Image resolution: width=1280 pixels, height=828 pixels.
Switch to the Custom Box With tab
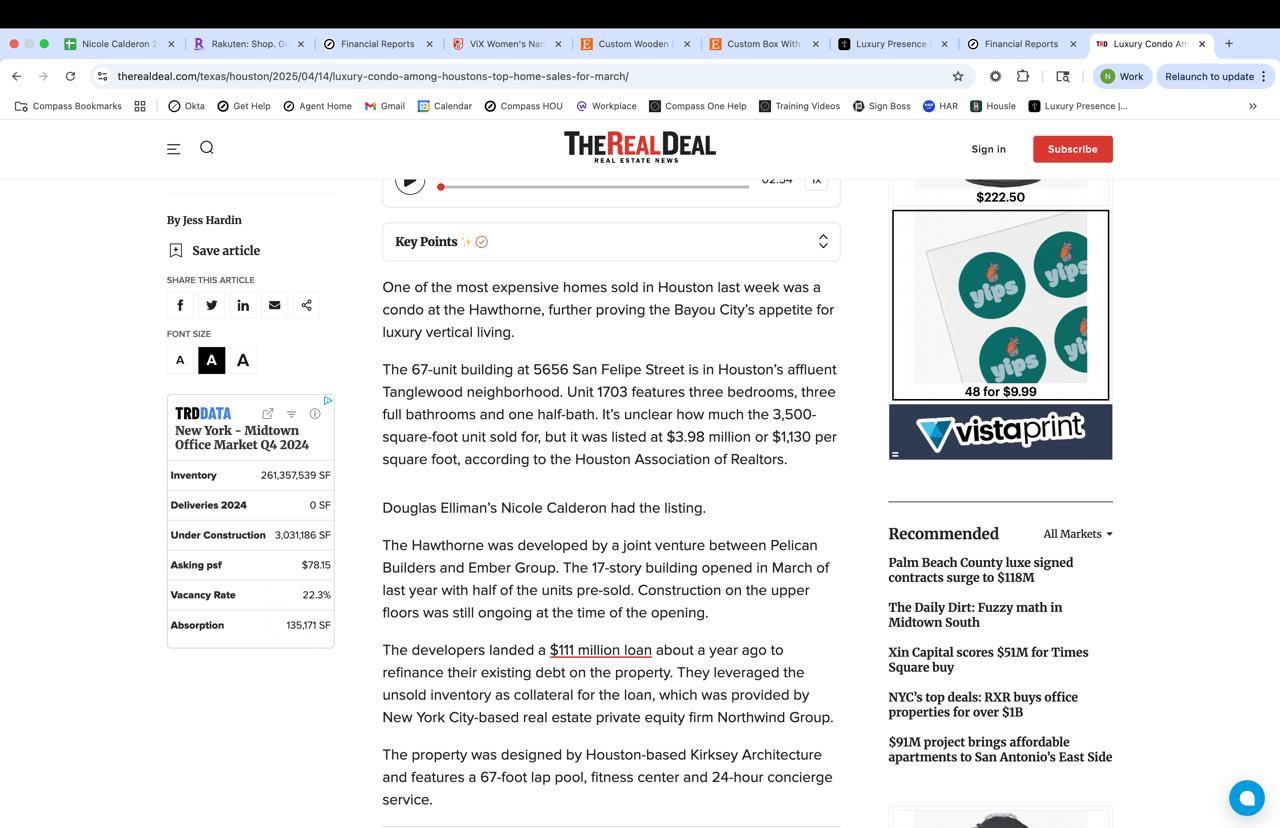click(x=762, y=44)
